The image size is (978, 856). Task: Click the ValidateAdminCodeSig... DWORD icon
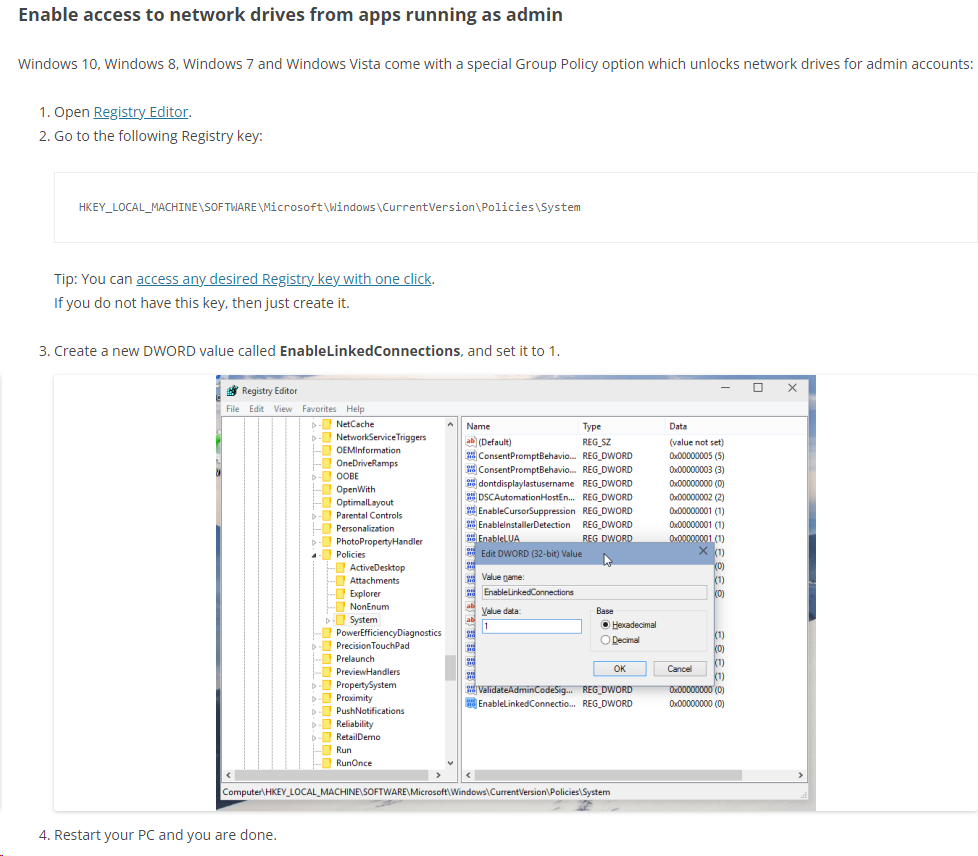[471, 690]
